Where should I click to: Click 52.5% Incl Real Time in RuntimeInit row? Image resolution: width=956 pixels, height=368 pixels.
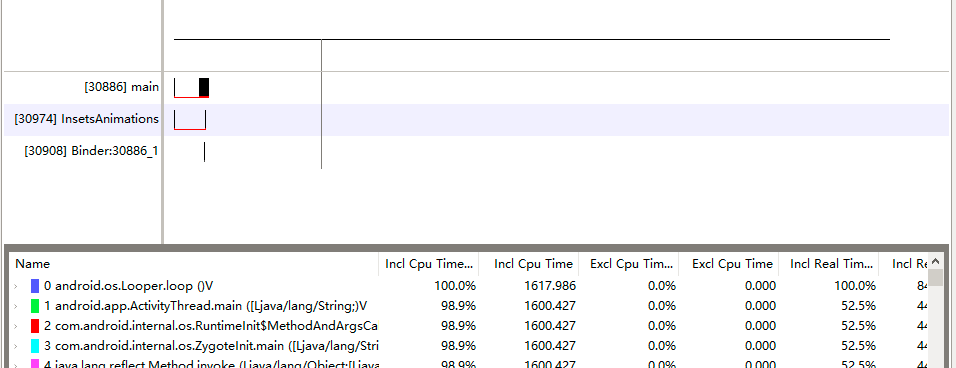pos(858,326)
